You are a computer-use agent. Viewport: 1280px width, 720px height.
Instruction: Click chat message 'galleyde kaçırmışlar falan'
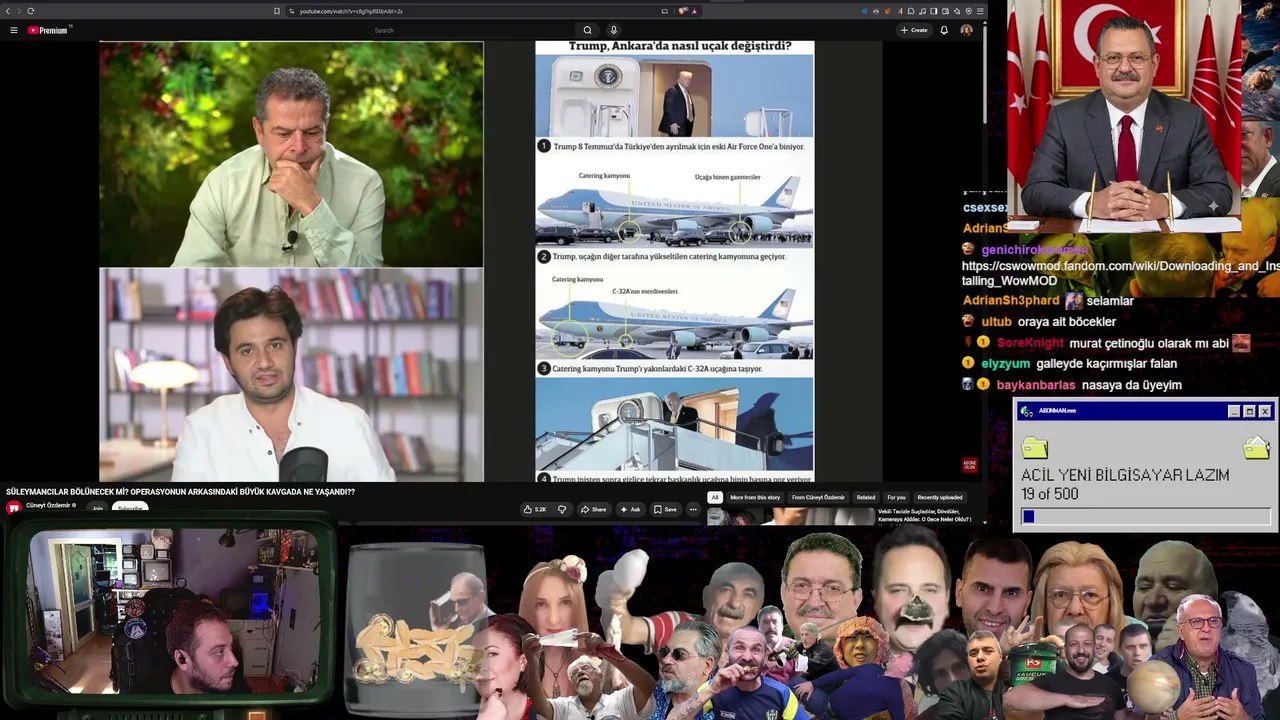[1106, 364]
